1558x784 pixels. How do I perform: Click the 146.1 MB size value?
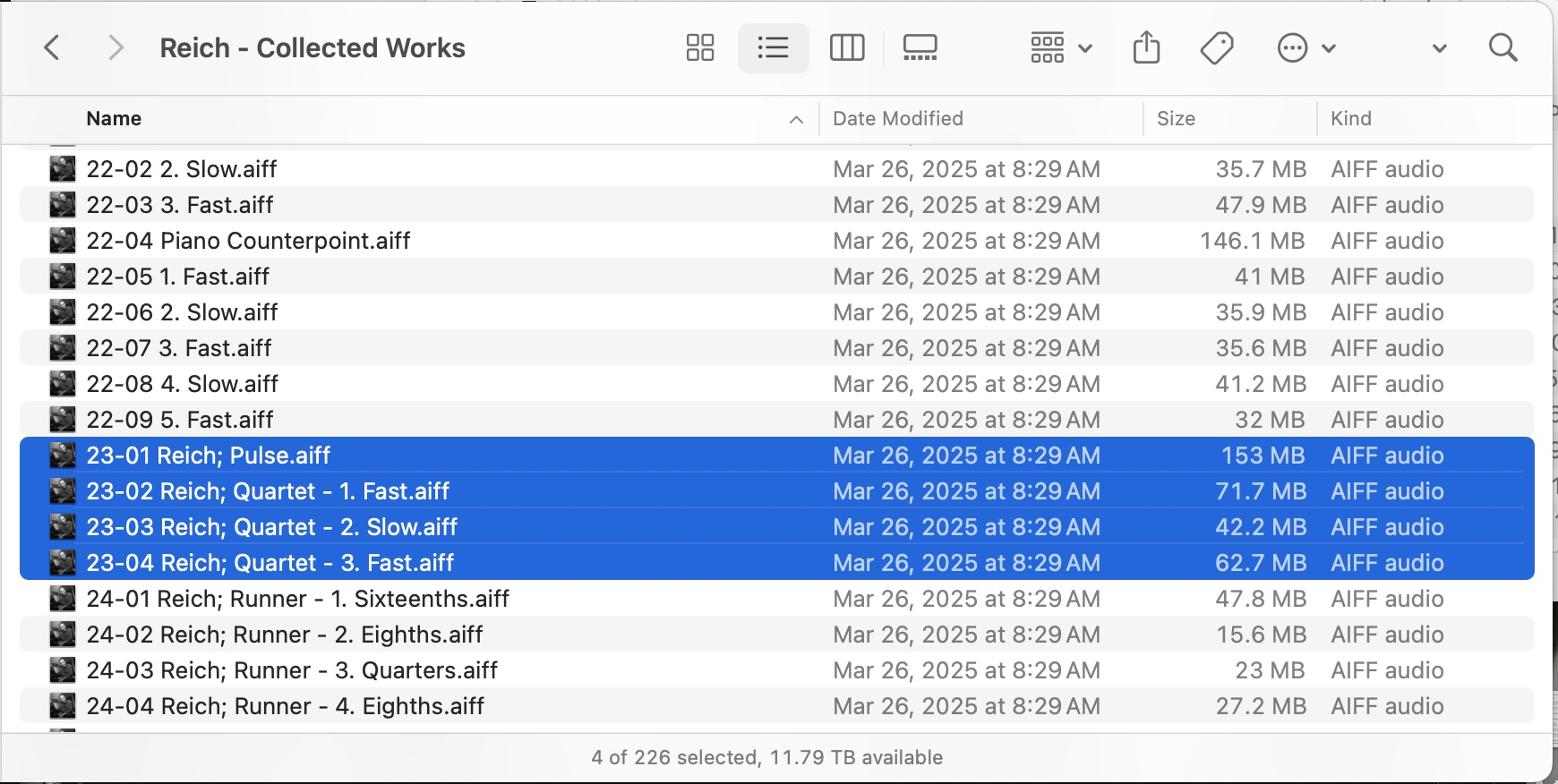pos(1253,241)
